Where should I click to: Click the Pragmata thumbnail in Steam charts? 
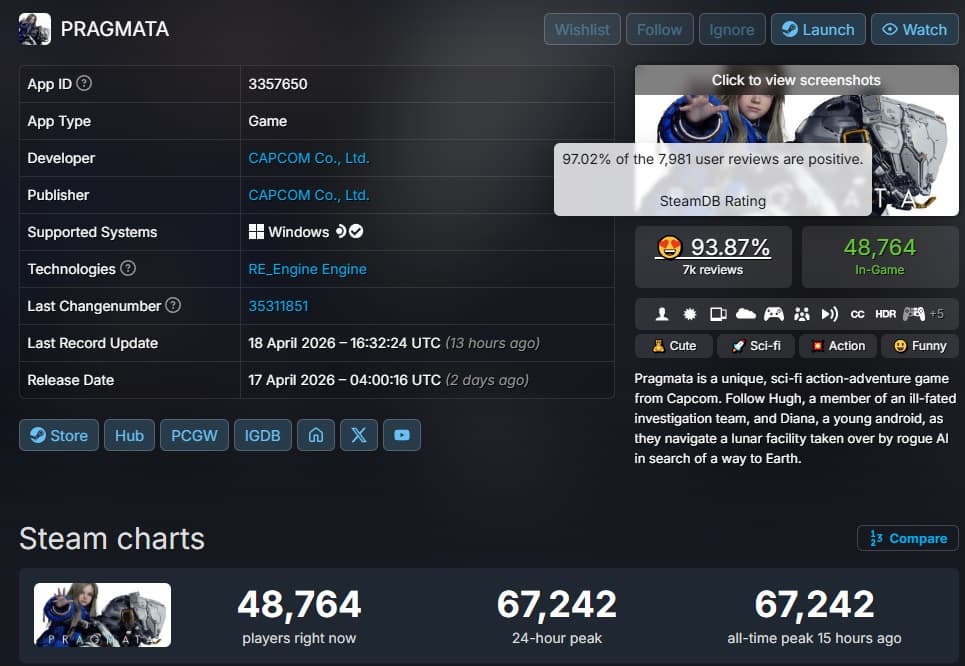point(103,615)
